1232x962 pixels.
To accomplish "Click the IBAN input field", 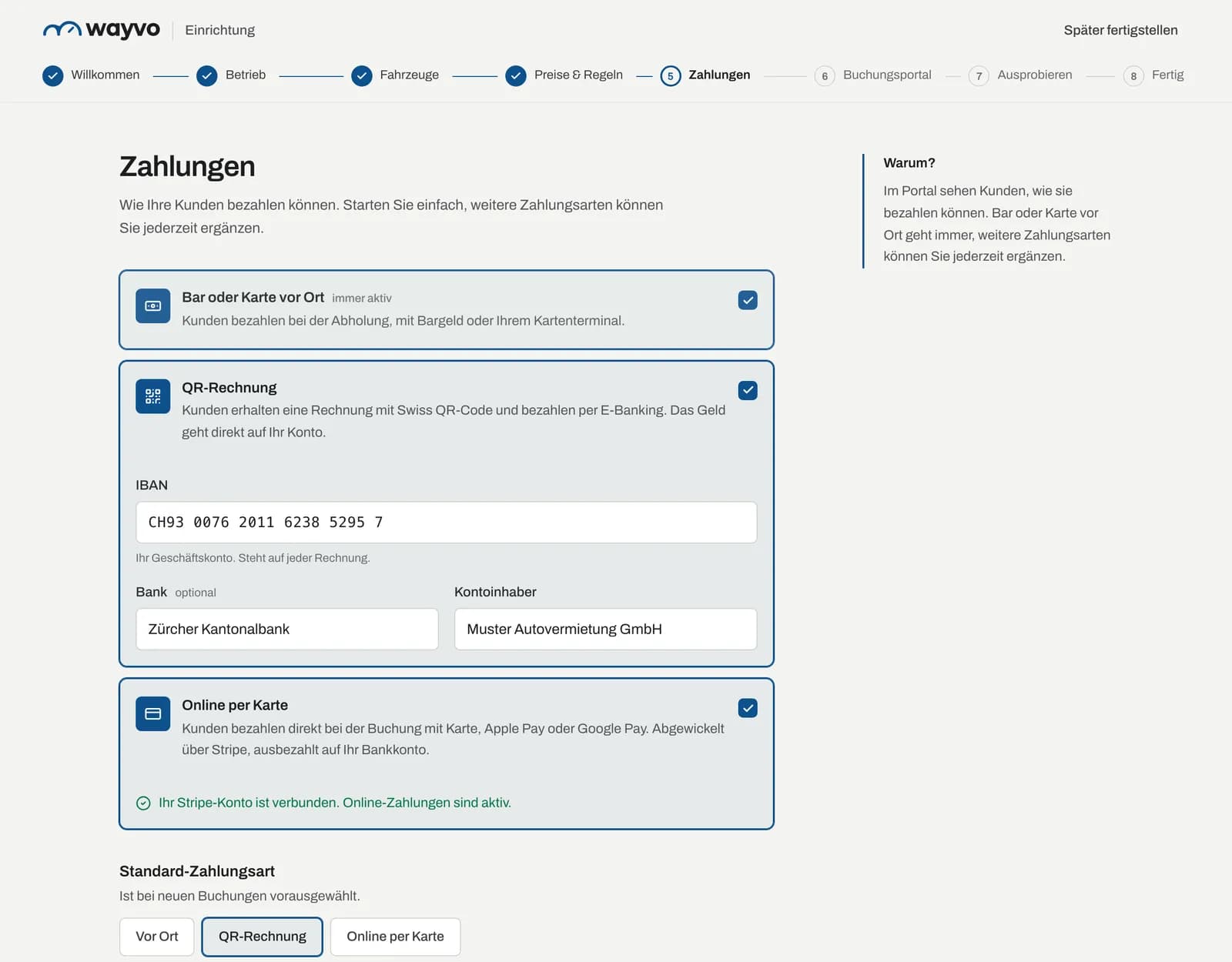I will point(447,523).
